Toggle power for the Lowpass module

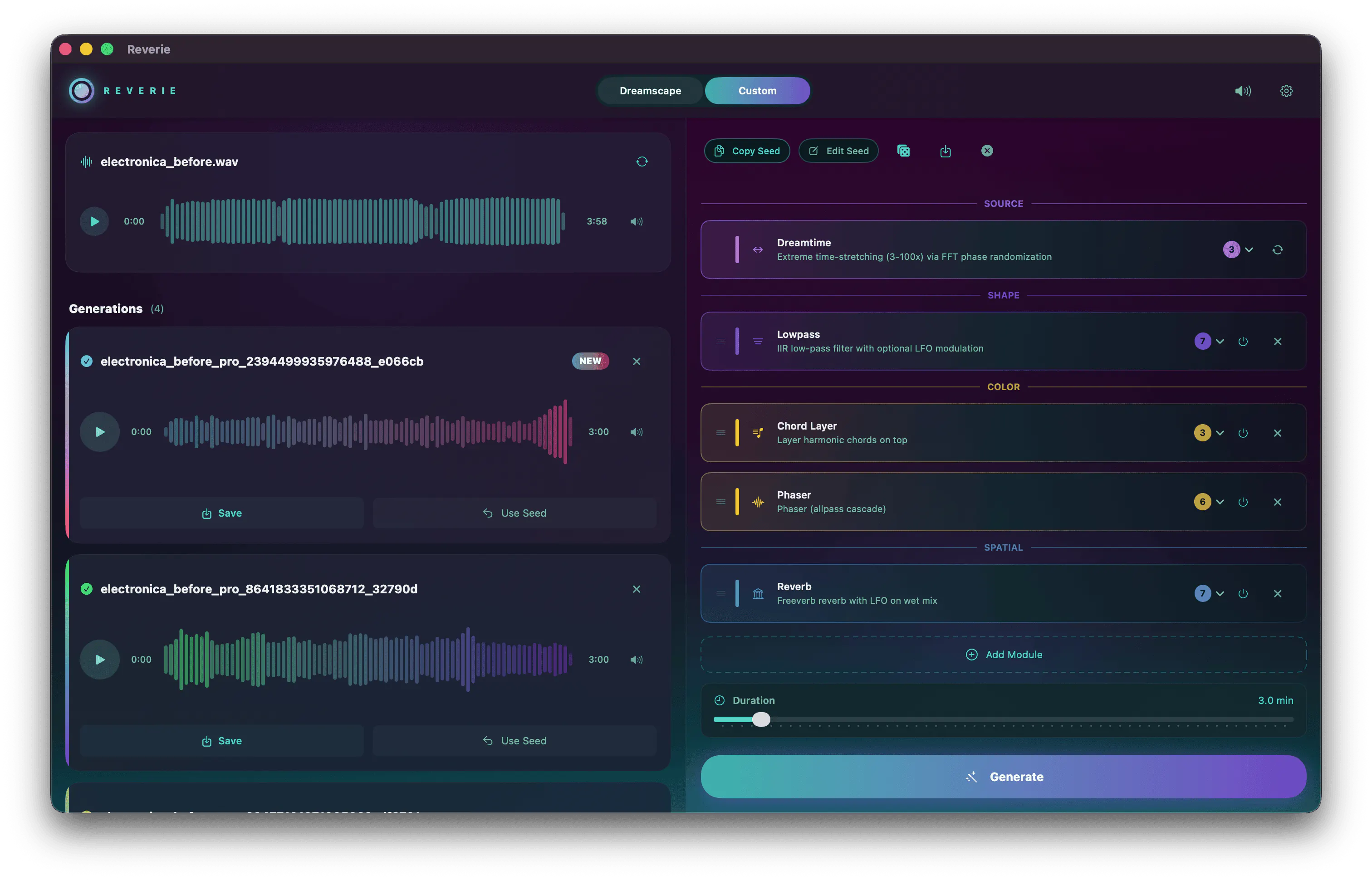[x=1242, y=341]
